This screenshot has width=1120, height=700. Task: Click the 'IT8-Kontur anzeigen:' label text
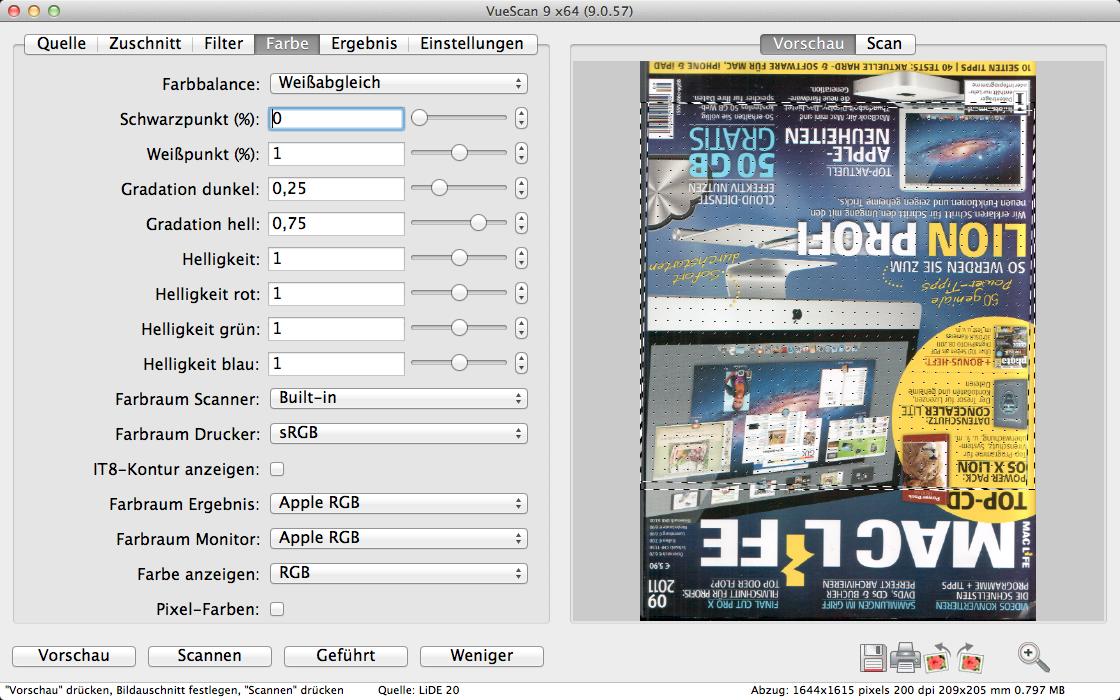176,469
